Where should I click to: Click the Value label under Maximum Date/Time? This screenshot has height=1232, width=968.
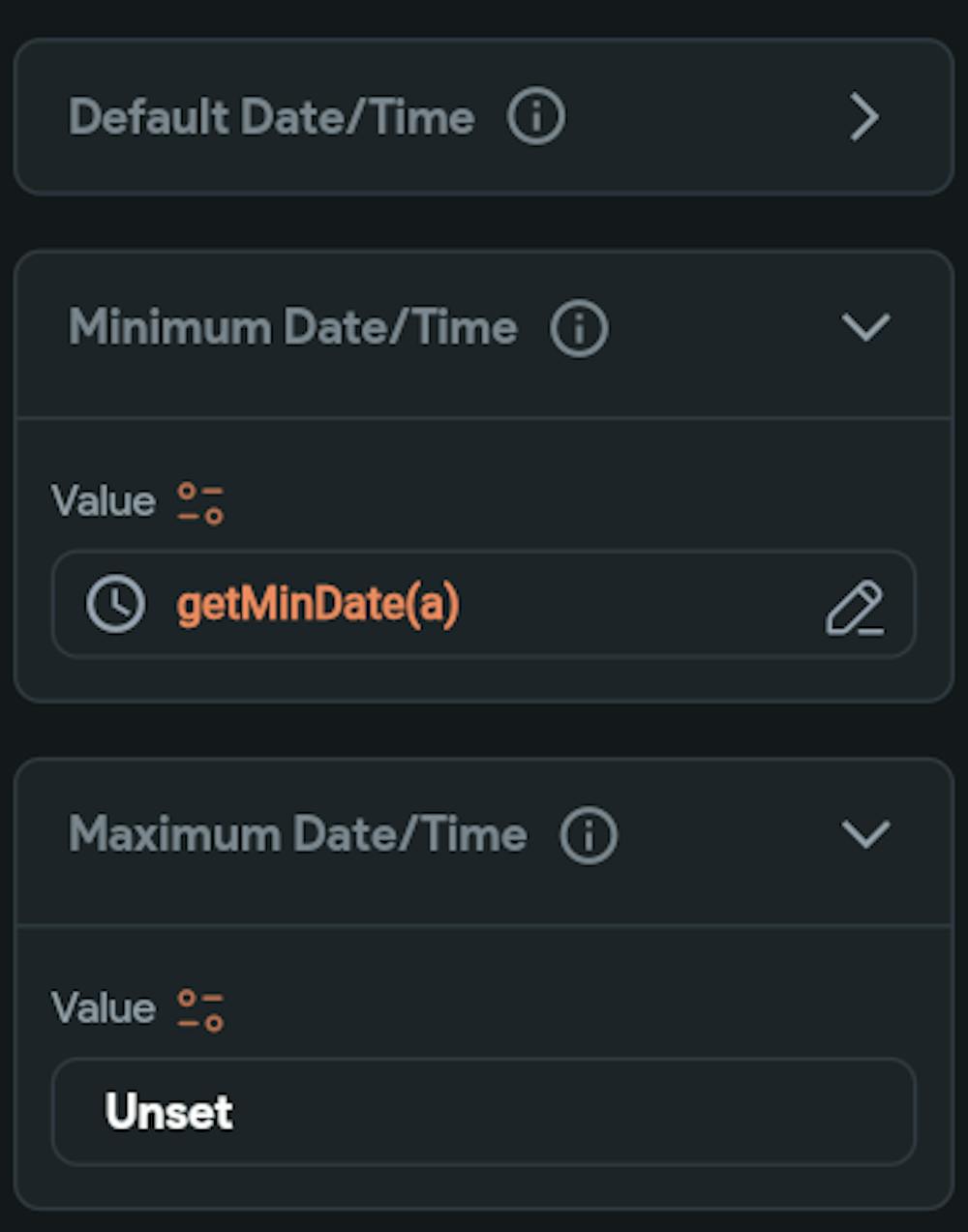pyautogui.click(x=103, y=1008)
